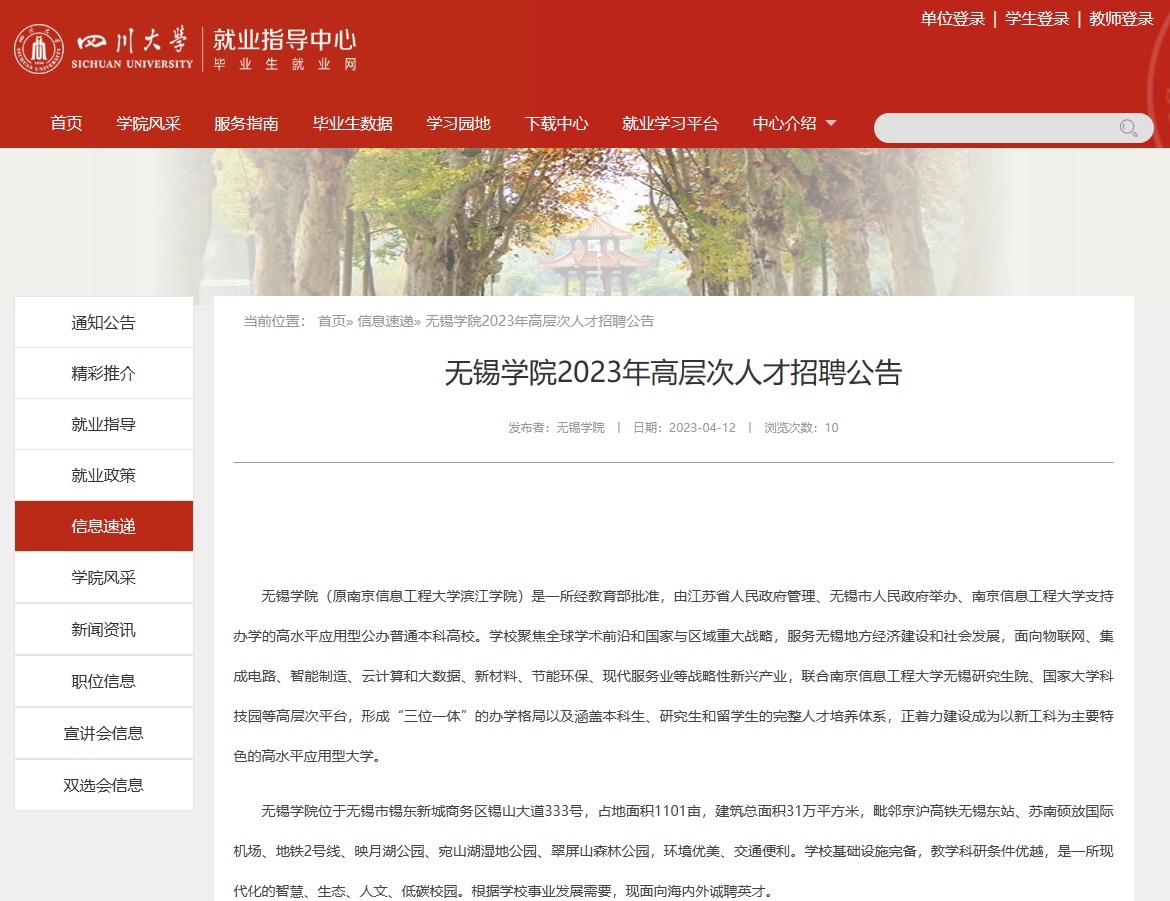Viewport: 1170px width, 901px height.
Task: Select 通知公告 in the left sidebar
Action: tap(103, 323)
